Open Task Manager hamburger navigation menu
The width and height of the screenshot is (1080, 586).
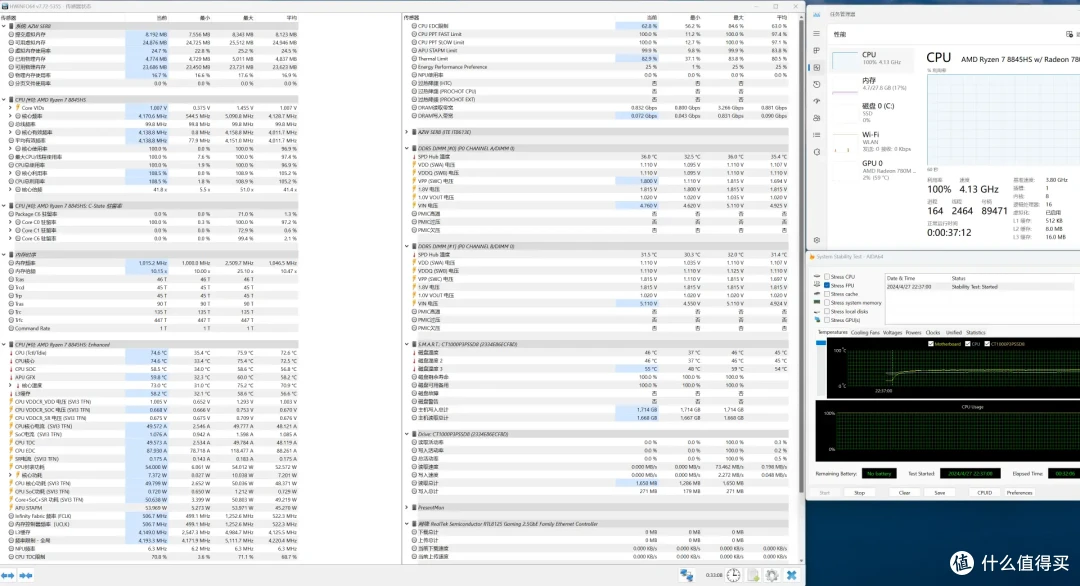point(816,34)
